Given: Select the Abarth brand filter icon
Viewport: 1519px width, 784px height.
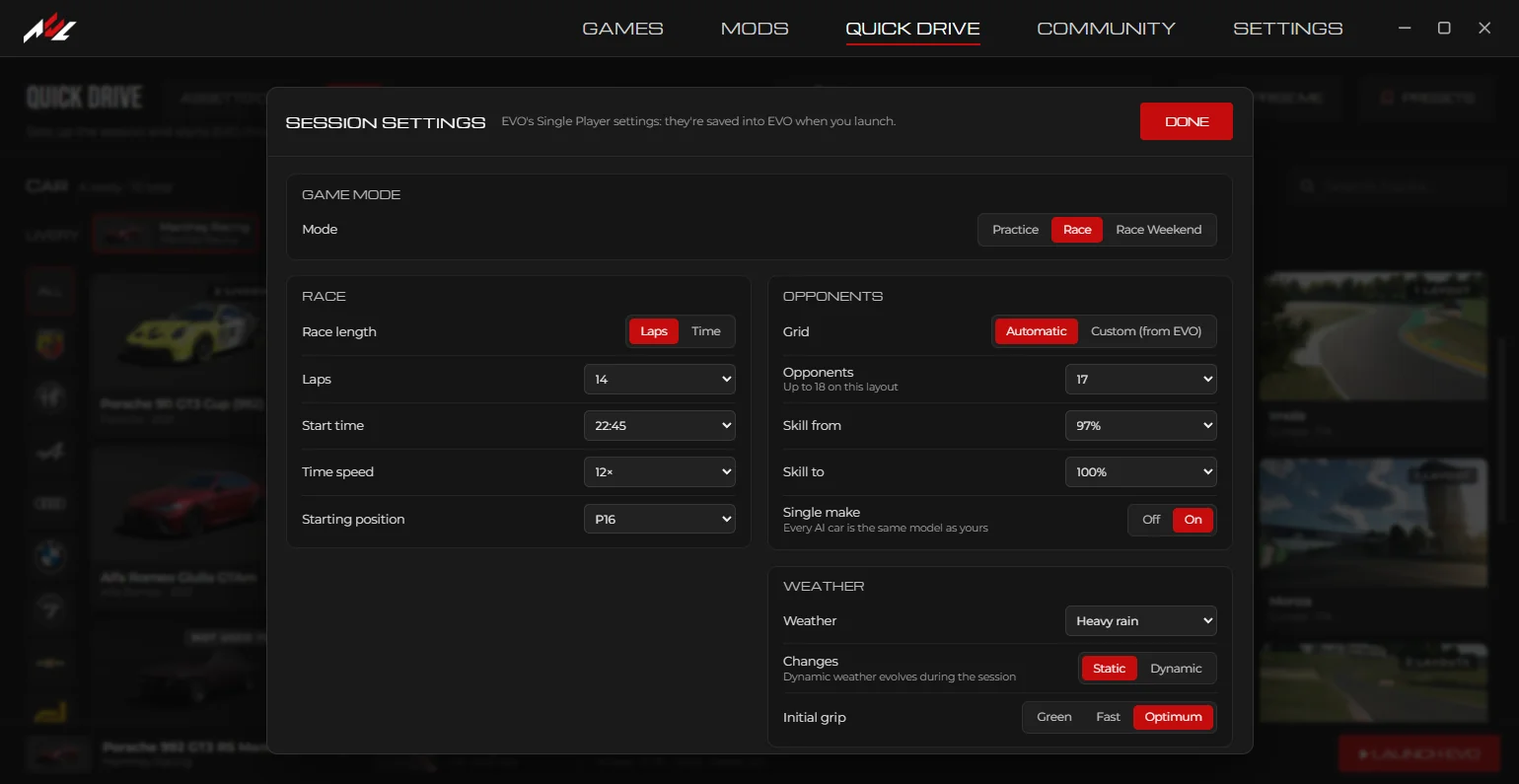Looking at the screenshot, I should [50, 345].
